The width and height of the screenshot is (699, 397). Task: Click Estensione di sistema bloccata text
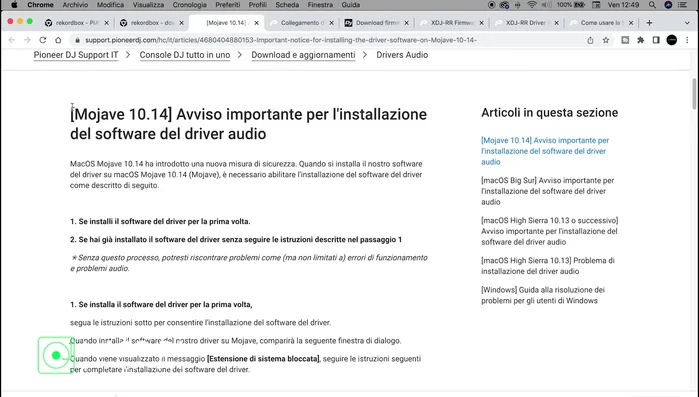coord(263,359)
